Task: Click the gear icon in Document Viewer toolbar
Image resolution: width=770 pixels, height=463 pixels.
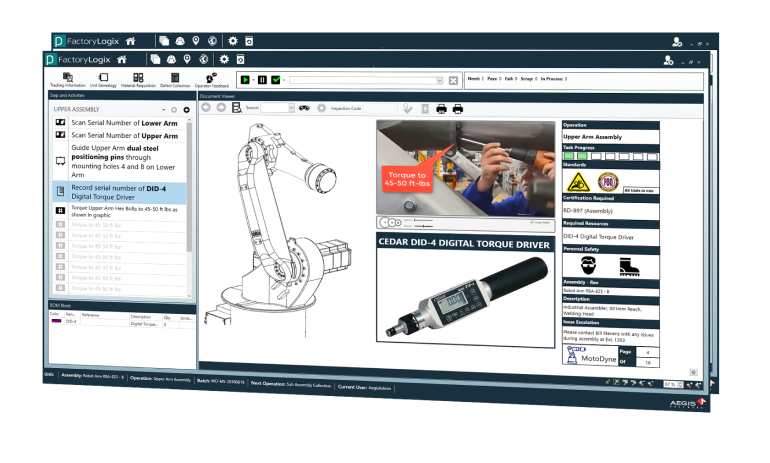Action: coord(321,108)
